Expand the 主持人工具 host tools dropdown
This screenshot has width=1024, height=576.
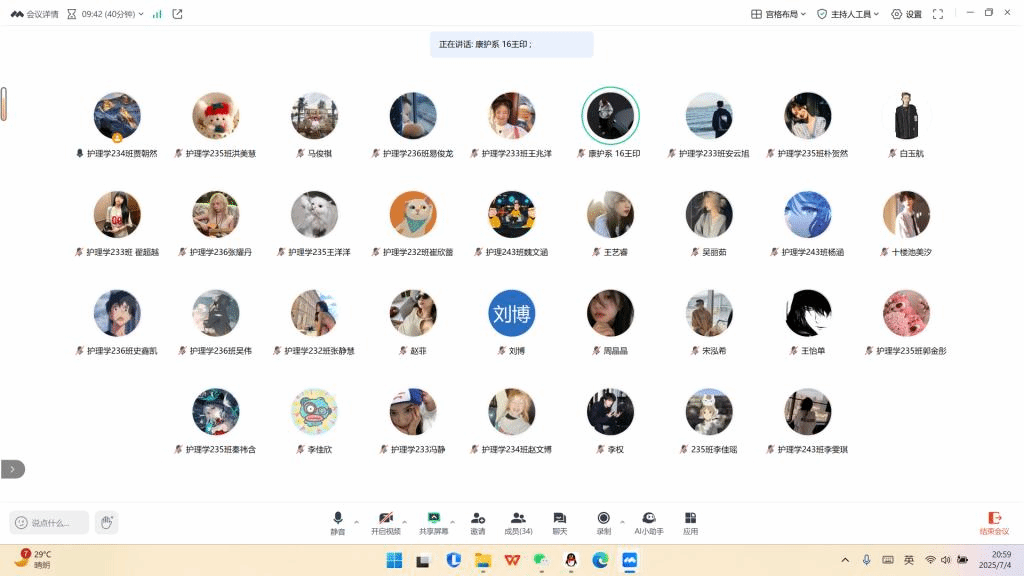coord(848,14)
